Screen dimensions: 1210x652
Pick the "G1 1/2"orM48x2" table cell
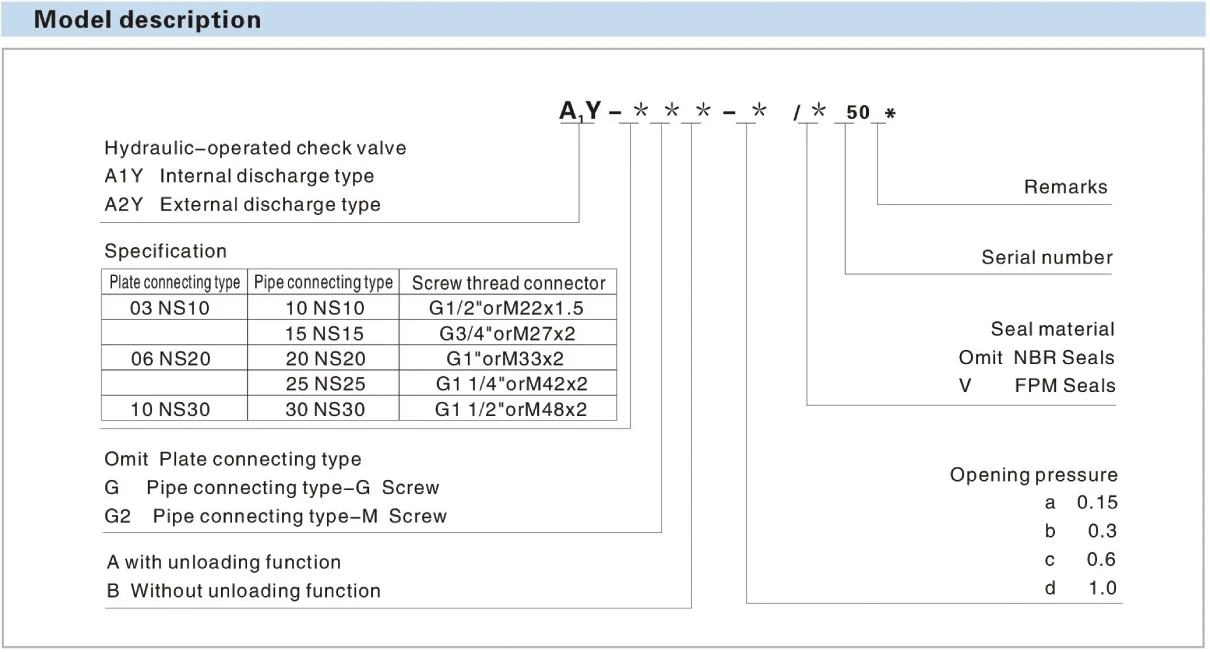(510, 409)
